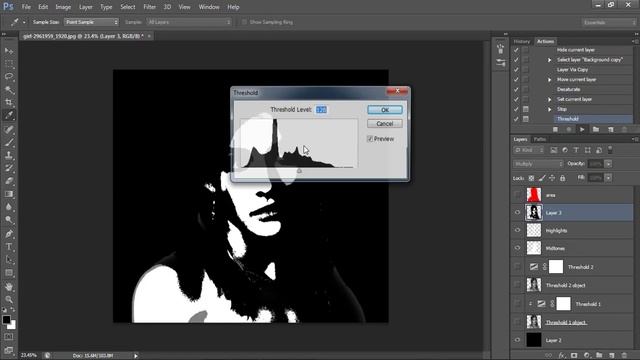The image size is (640, 360).
Task: Filter layers by pixel type icon
Action: click(x=554, y=150)
